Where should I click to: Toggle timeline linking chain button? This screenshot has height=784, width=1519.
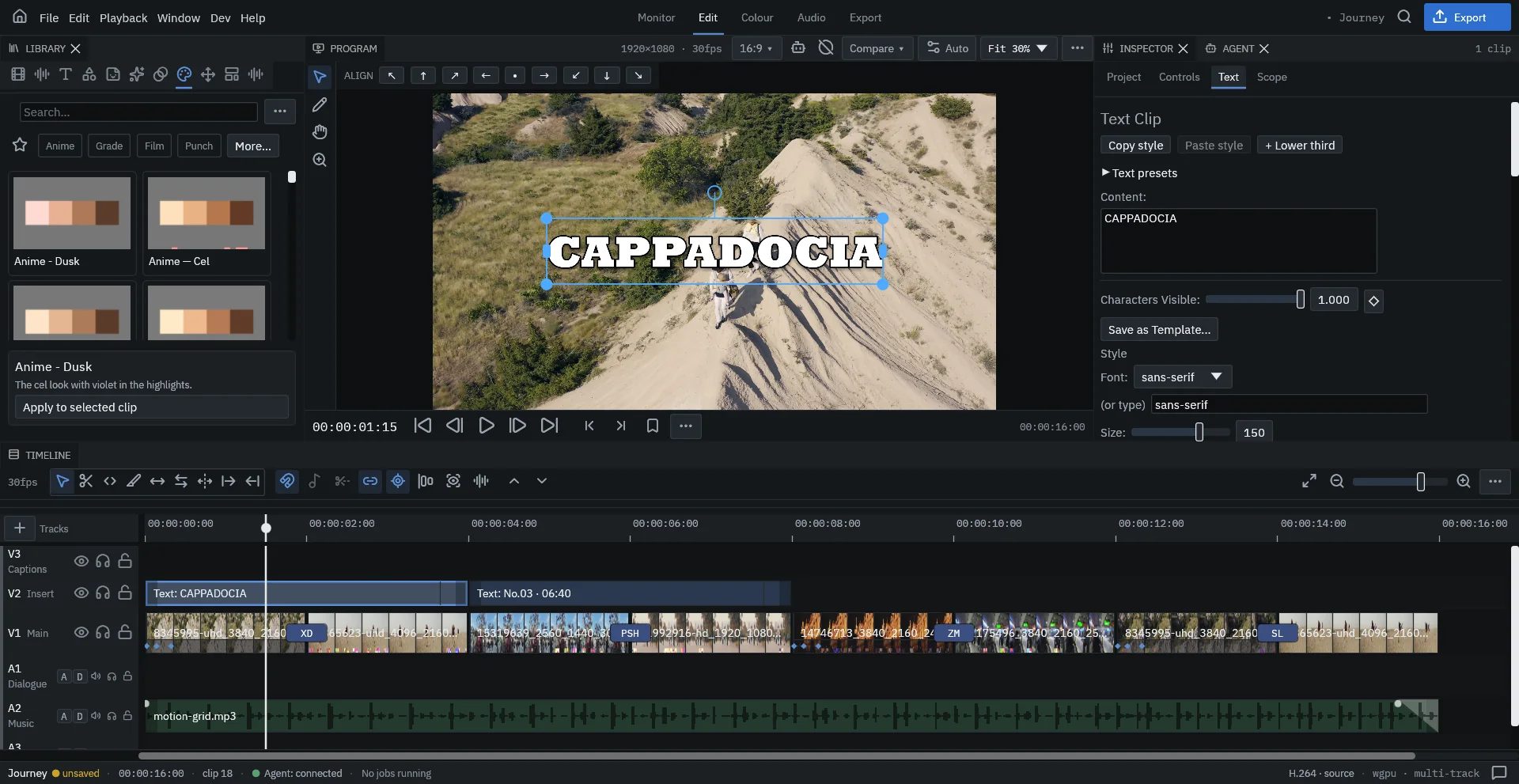370,481
